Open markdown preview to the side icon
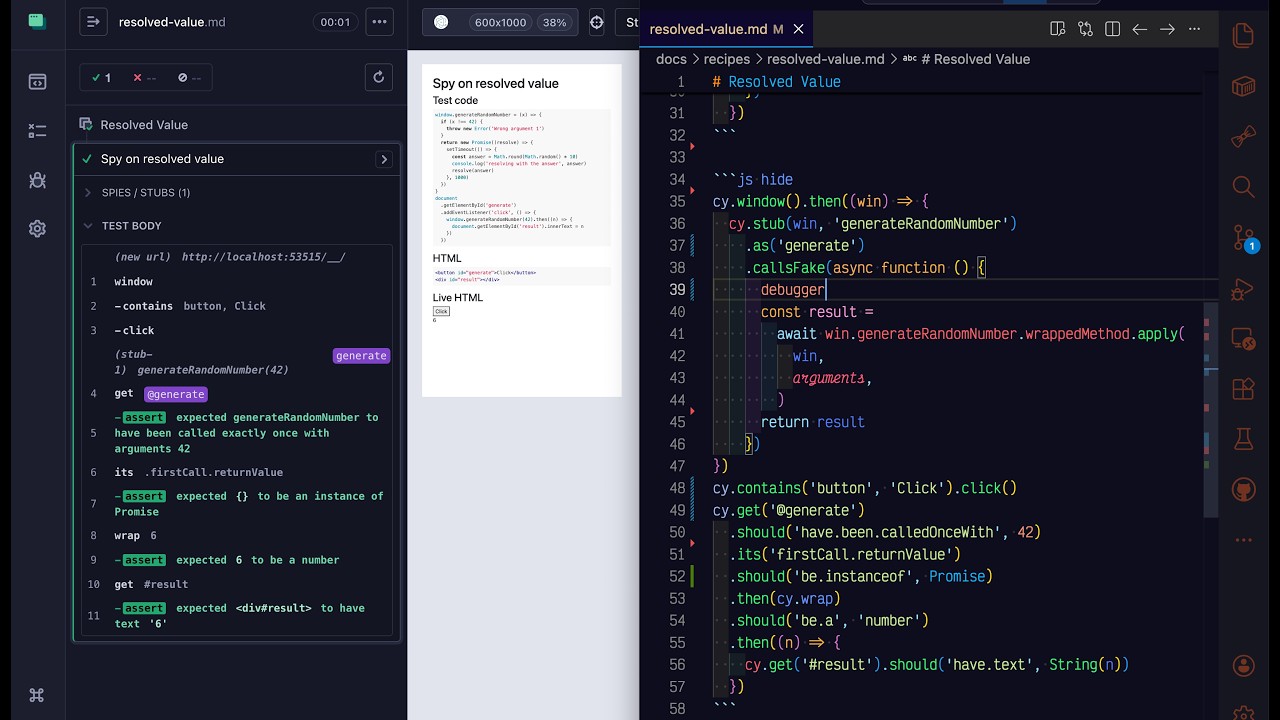This screenshot has height=720, width=1280. click(1058, 29)
